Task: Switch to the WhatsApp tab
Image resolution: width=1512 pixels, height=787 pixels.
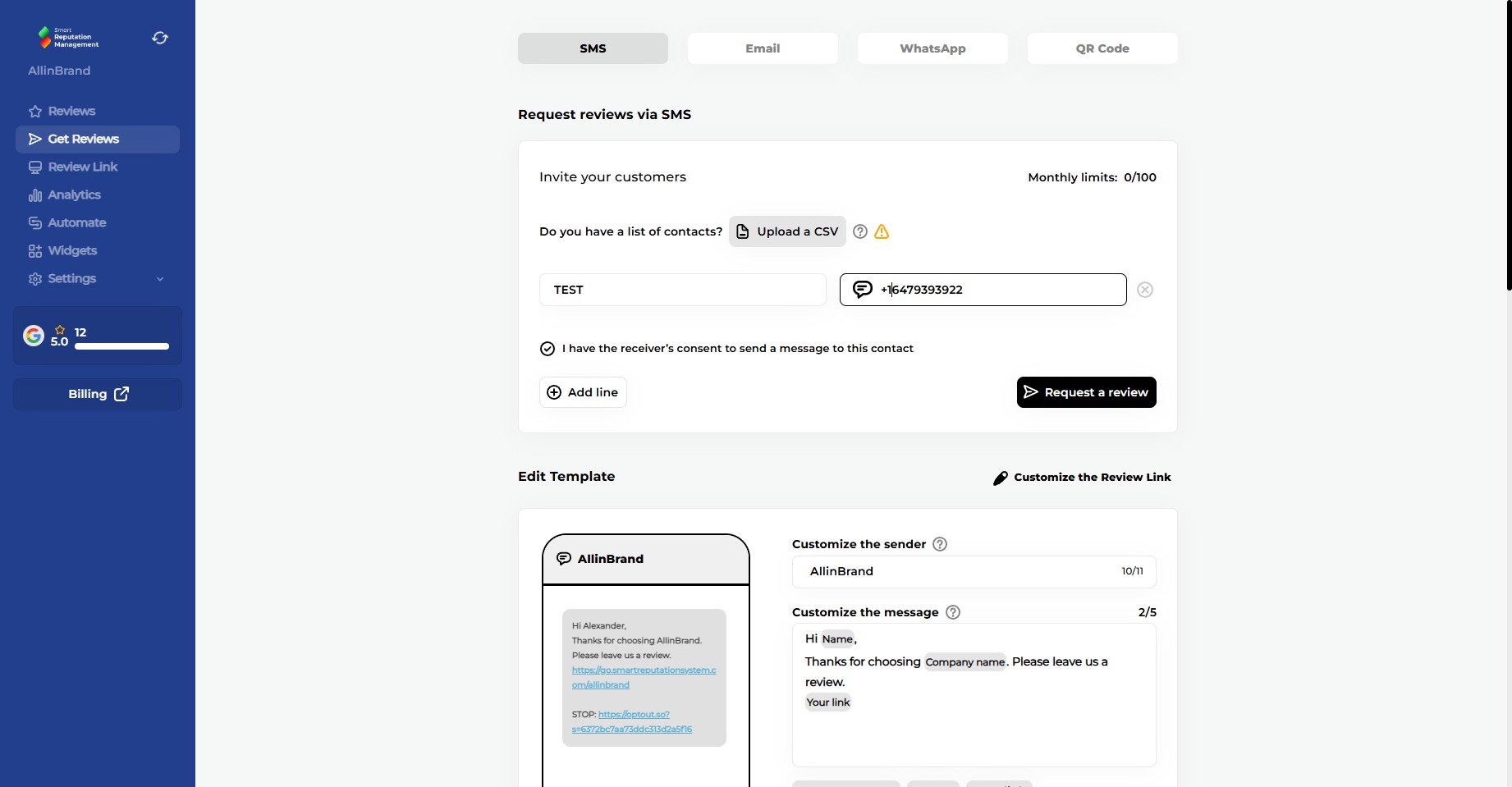Action: (932, 48)
